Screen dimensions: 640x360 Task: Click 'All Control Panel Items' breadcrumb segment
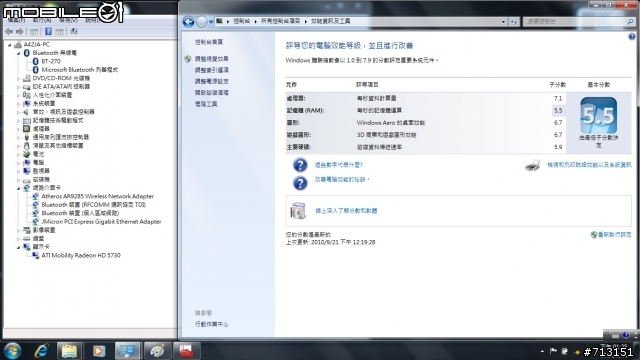coord(280,21)
